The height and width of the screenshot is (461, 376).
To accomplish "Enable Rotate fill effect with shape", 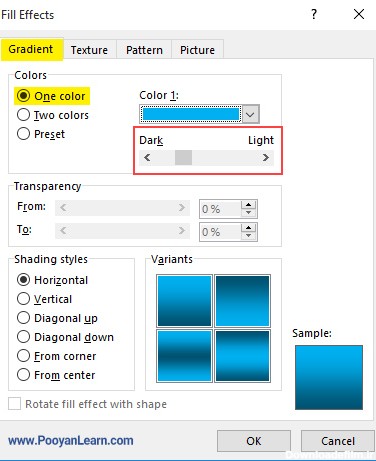I will (14, 404).
